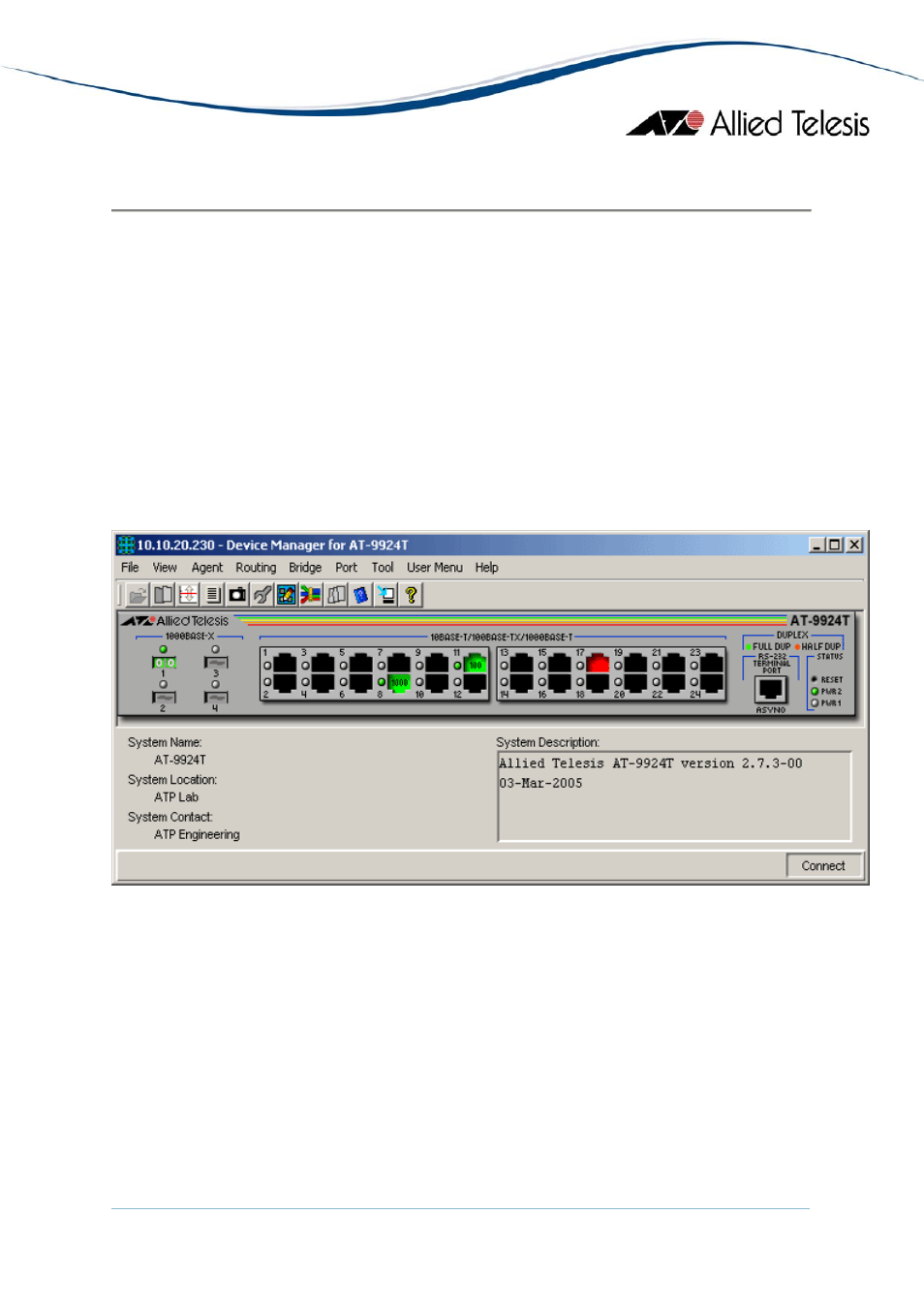This screenshot has width=924, height=1308.
Task: Click the ASYN0 RS-232 terminal port
Action: 771,689
